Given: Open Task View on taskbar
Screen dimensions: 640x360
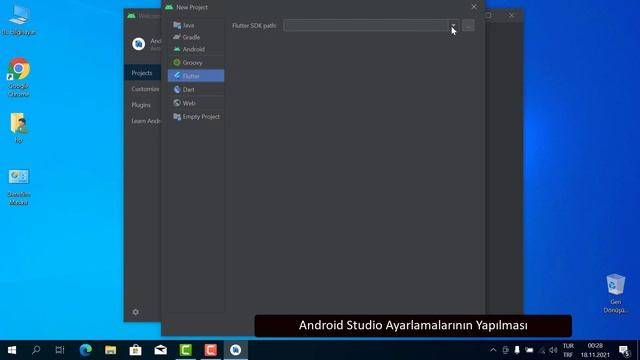Looking at the screenshot, I should pos(60,350).
